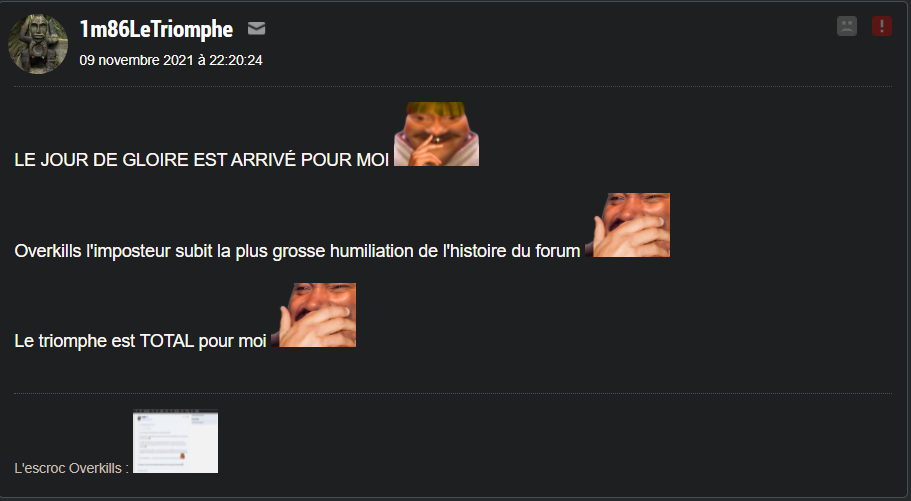Click the "Le triomphe est" text
This screenshot has height=501, width=911.
(x=75, y=341)
